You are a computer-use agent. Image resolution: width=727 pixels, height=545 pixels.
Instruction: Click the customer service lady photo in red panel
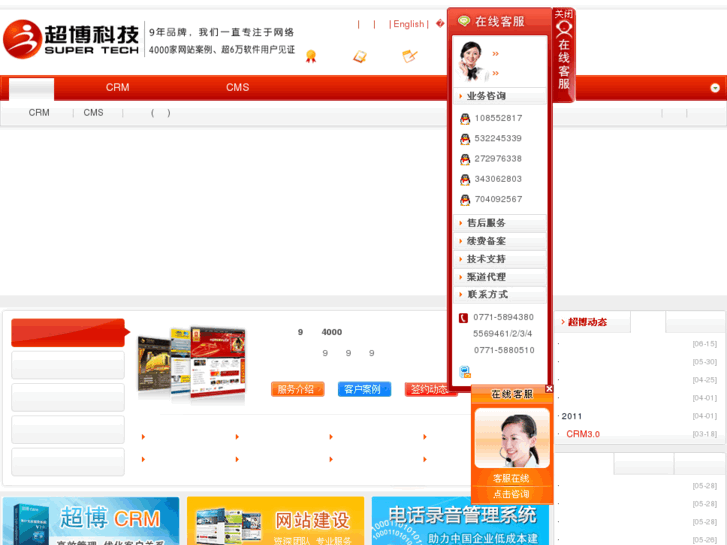coord(472,61)
